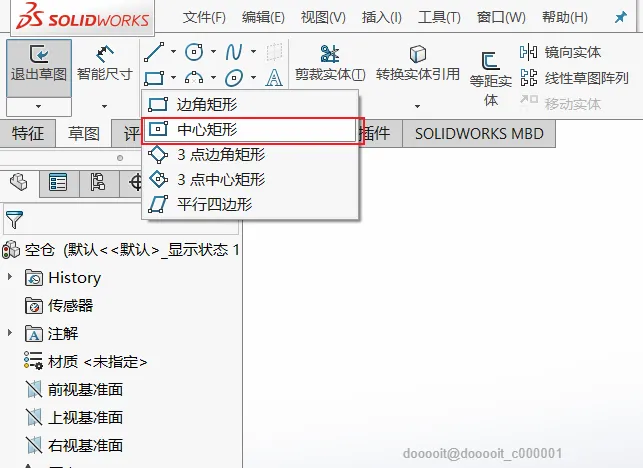643x468 pixels.
Task: Open the PropertyManager tab icon
Action: tap(58, 182)
